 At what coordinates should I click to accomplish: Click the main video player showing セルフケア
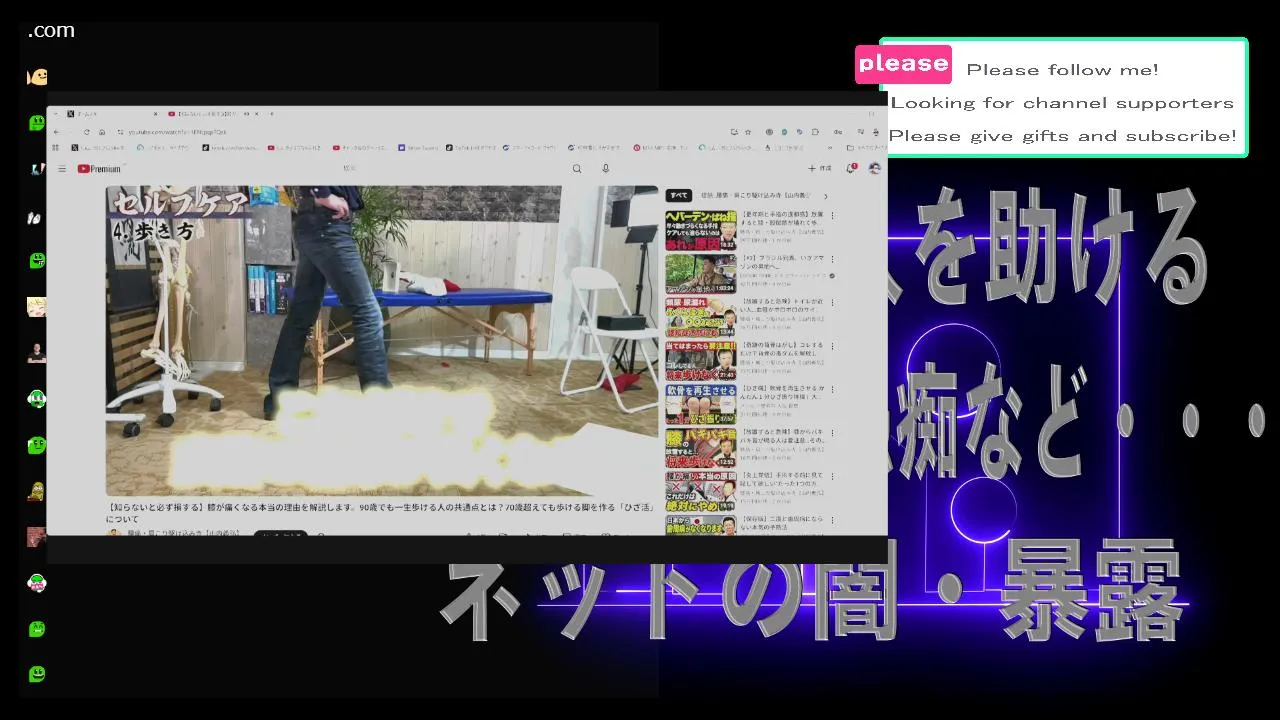[x=383, y=340]
